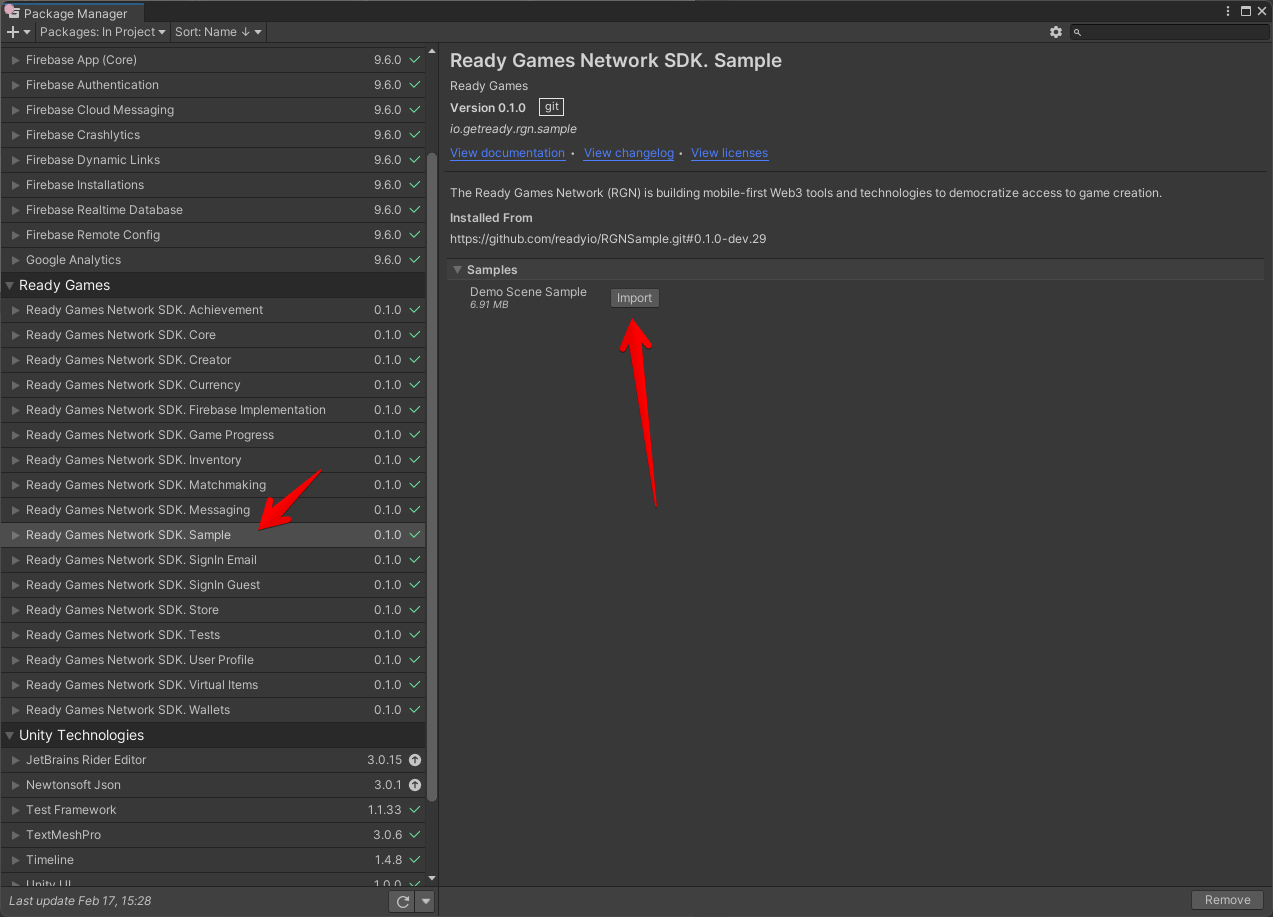Click the refresh package list icon
The height and width of the screenshot is (917, 1273).
click(402, 901)
